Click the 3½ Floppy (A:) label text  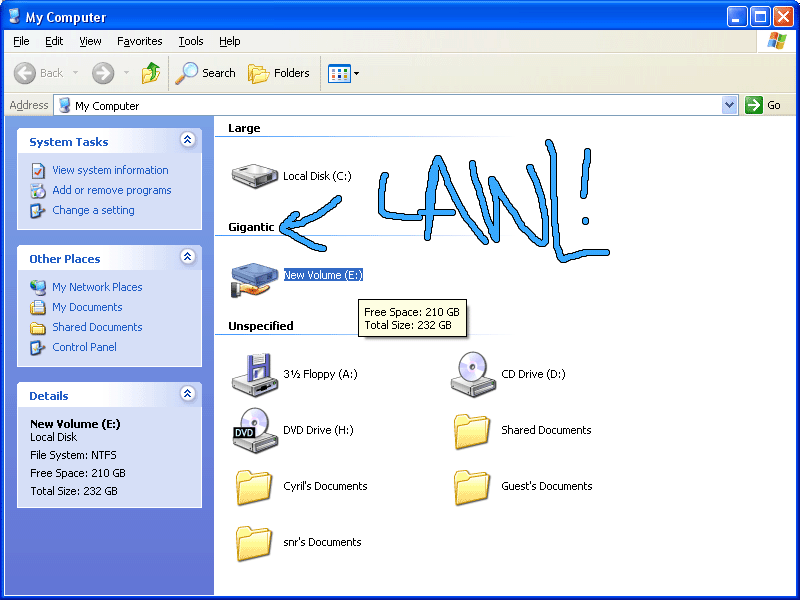point(320,374)
